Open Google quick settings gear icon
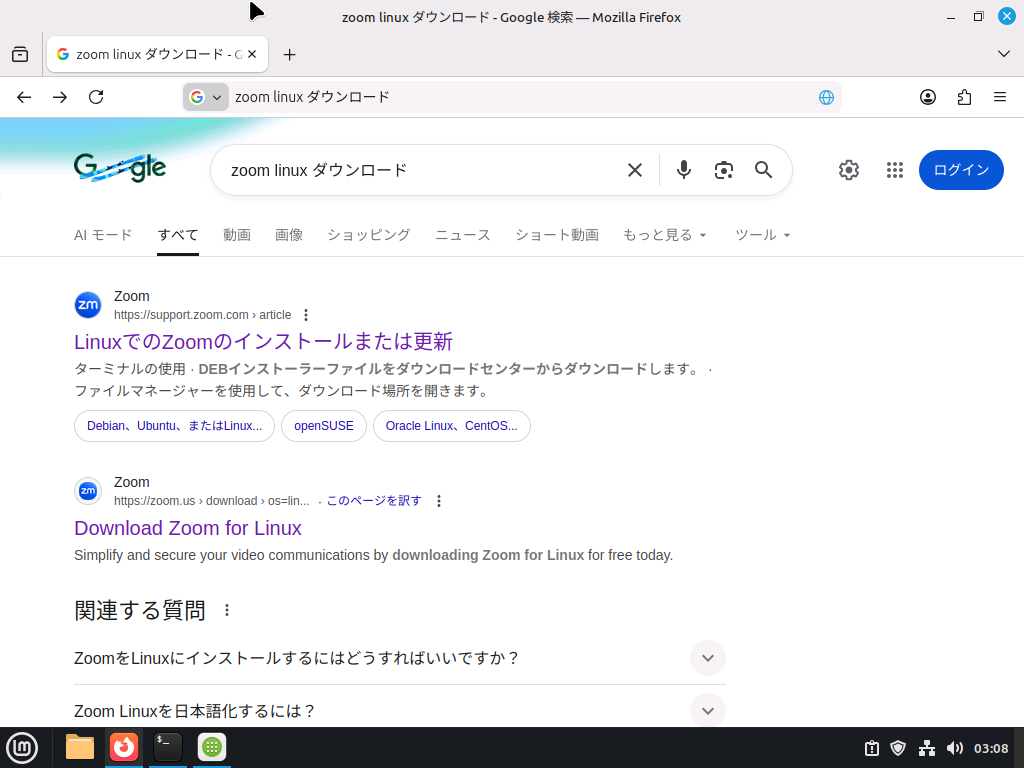This screenshot has height=768, width=1024. (x=848, y=170)
